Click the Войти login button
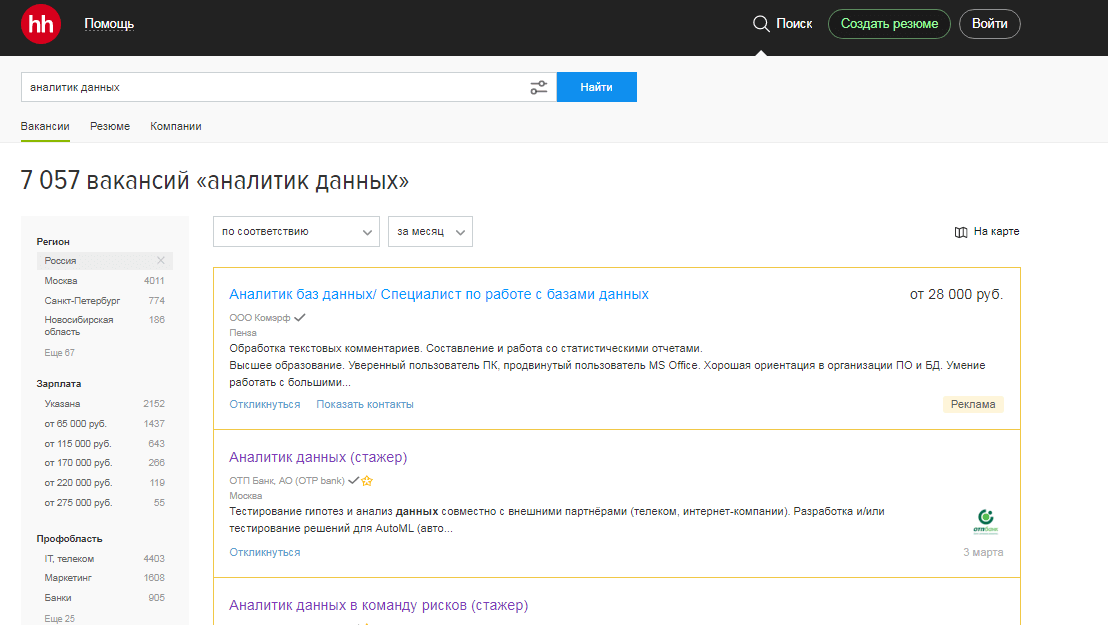The width and height of the screenshot is (1108, 625). tap(989, 24)
